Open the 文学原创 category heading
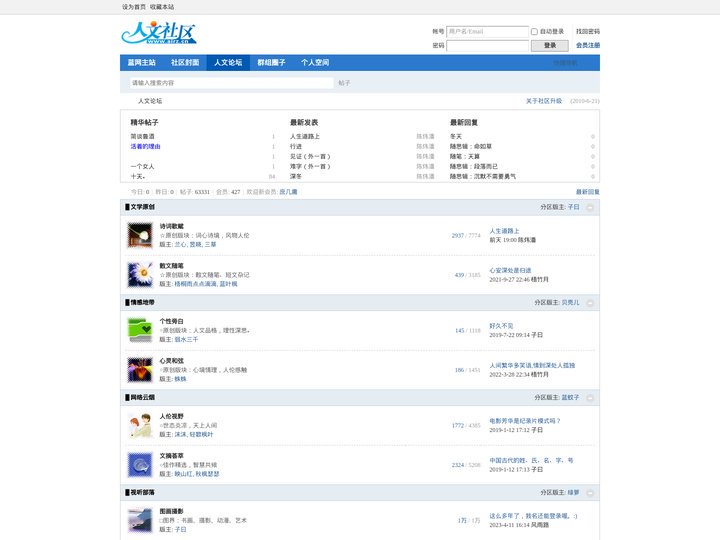The height and width of the screenshot is (540, 720). (142, 207)
